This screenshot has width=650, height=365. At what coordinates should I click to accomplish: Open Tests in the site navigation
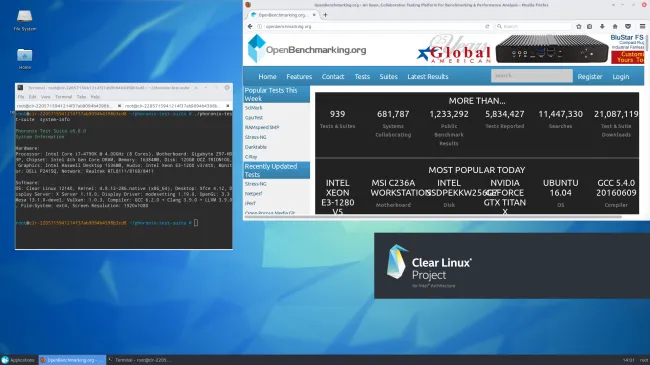362,77
